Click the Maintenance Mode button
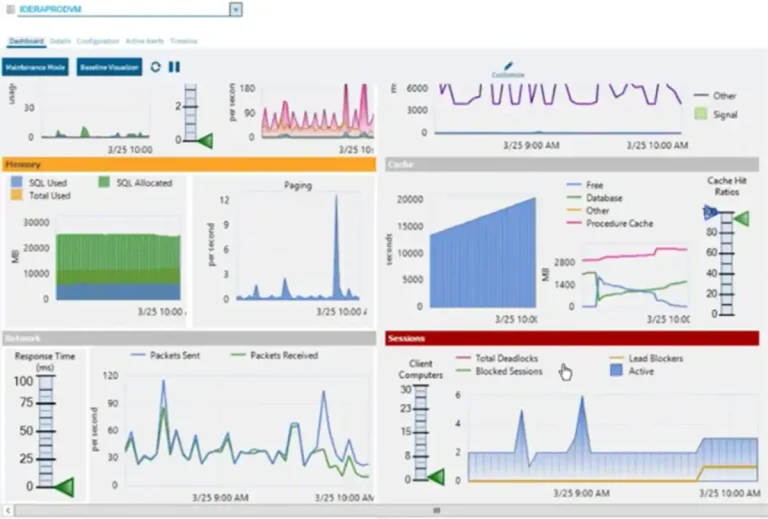Screen dimensions: 768x519 [x=35, y=67]
